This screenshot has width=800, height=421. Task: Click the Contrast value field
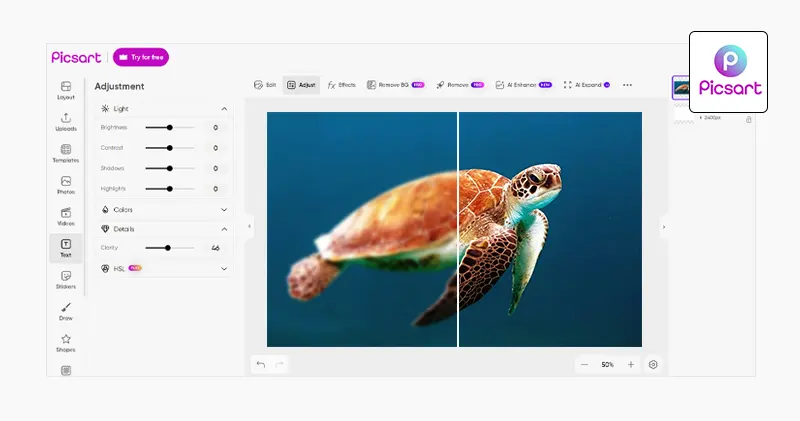[215, 148]
